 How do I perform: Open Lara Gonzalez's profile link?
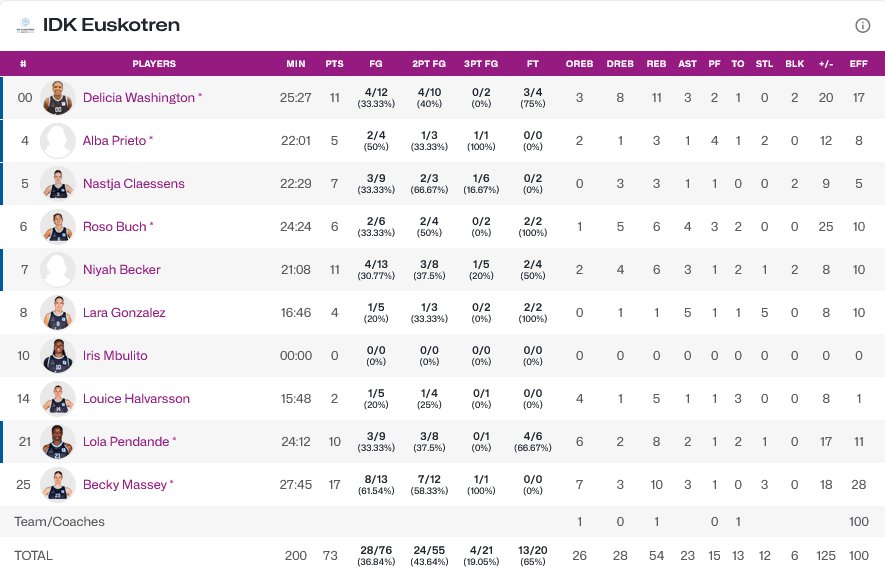pyautogui.click(x=124, y=313)
